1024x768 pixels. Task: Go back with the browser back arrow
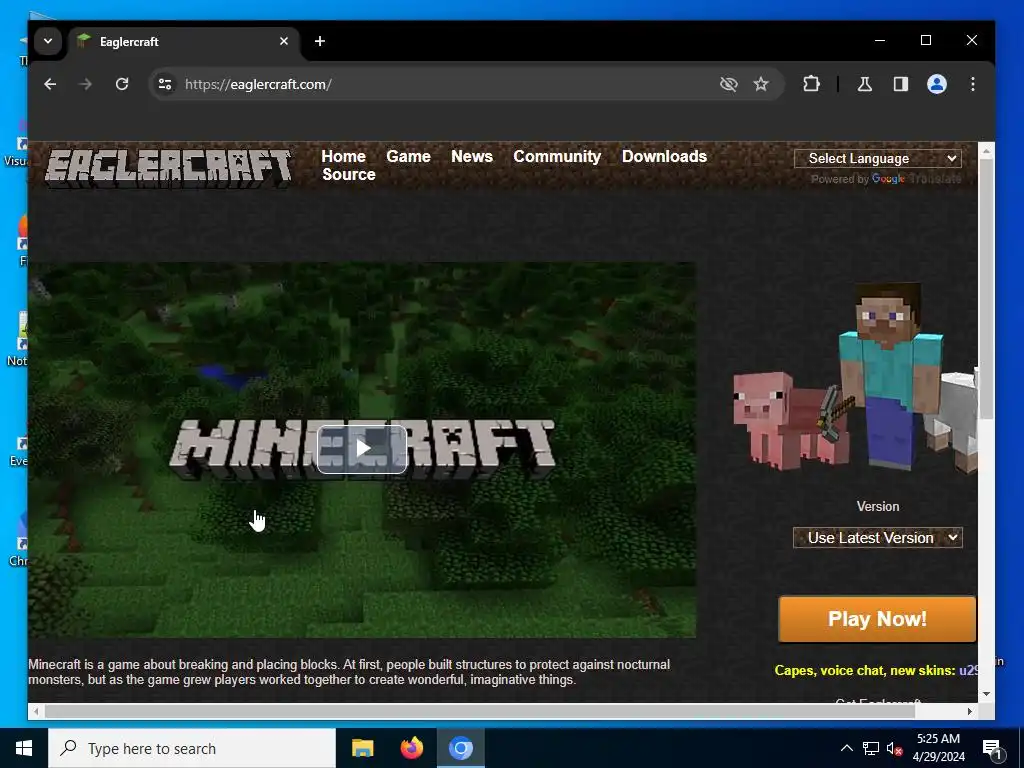[x=50, y=84]
